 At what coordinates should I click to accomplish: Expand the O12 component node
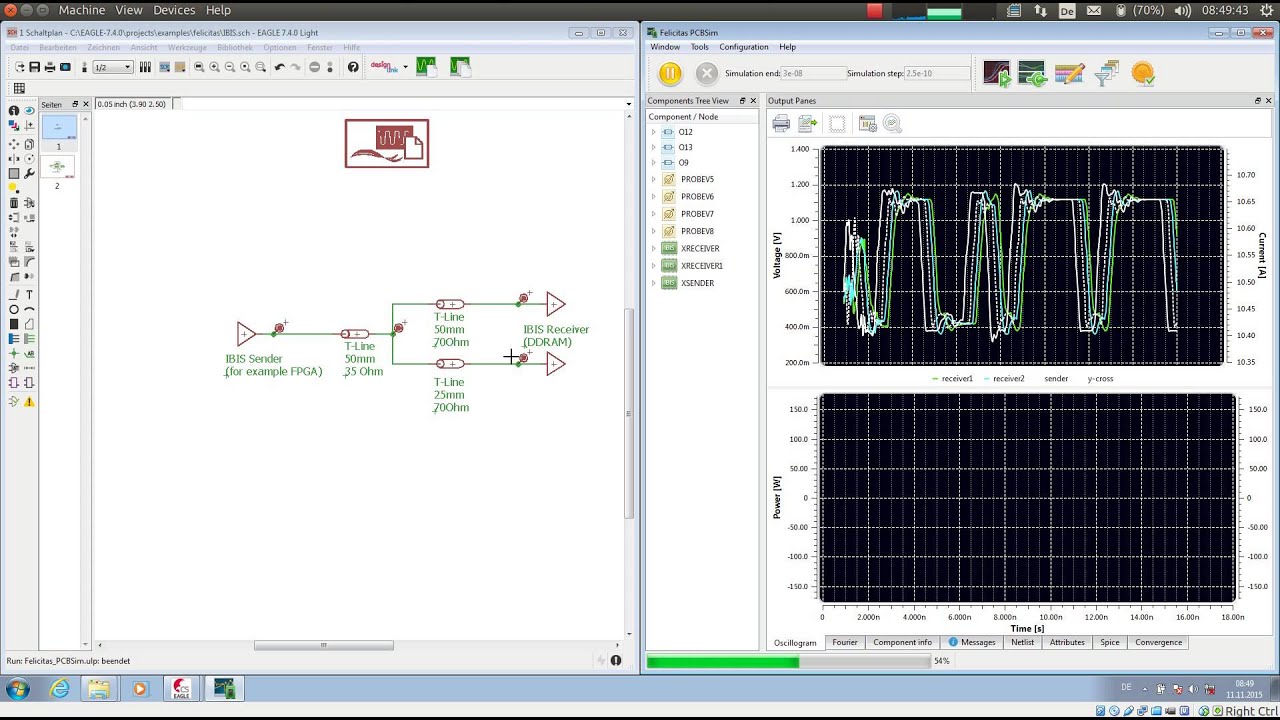pyautogui.click(x=654, y=132)
